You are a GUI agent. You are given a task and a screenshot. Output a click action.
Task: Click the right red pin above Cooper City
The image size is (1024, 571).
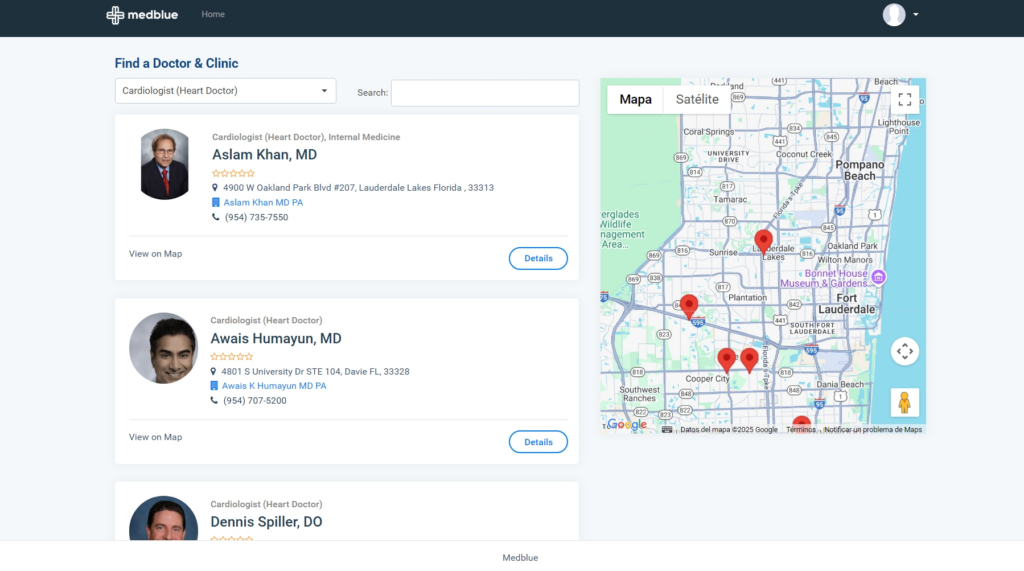(x=749, y=359)
